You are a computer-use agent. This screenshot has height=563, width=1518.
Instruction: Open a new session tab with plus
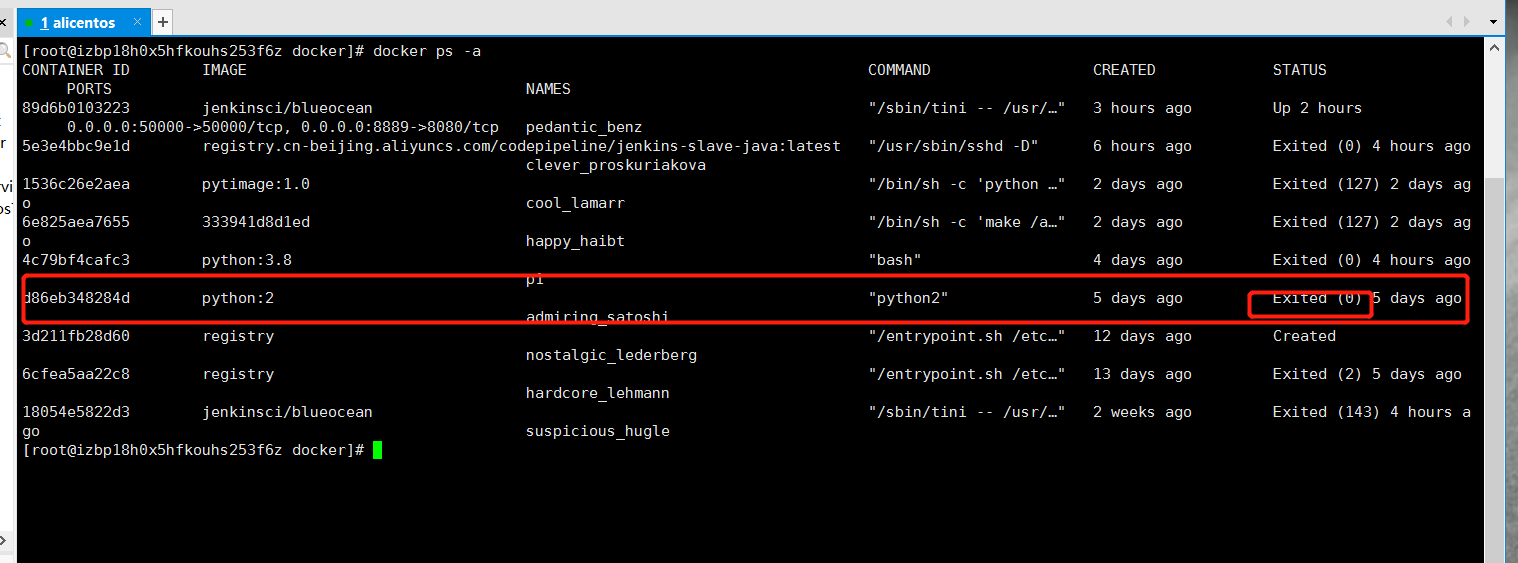click(163, 22)
